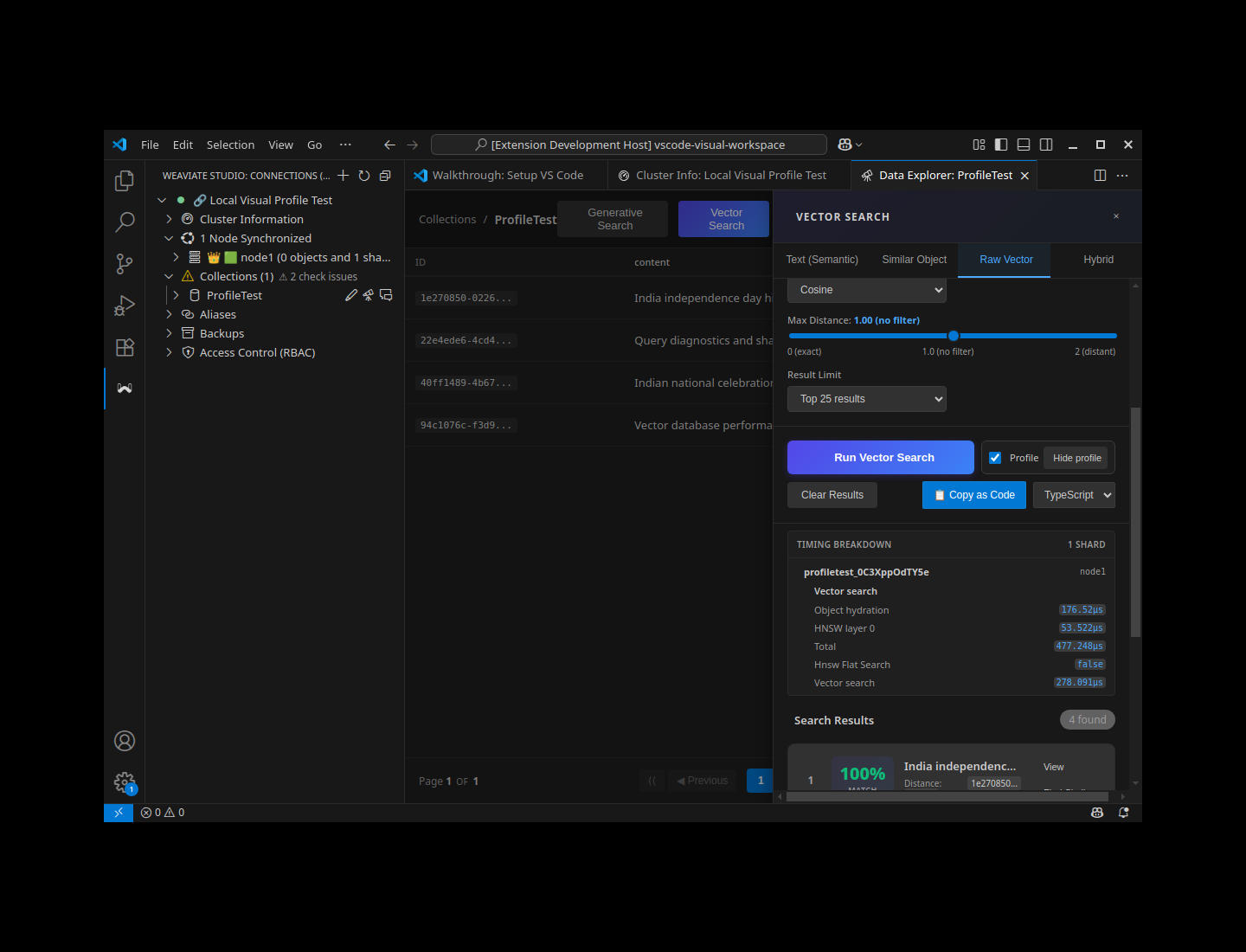Customize layout from title bar icon
Viewport: 1246px width, 952px height.
(x=979, y=145)
